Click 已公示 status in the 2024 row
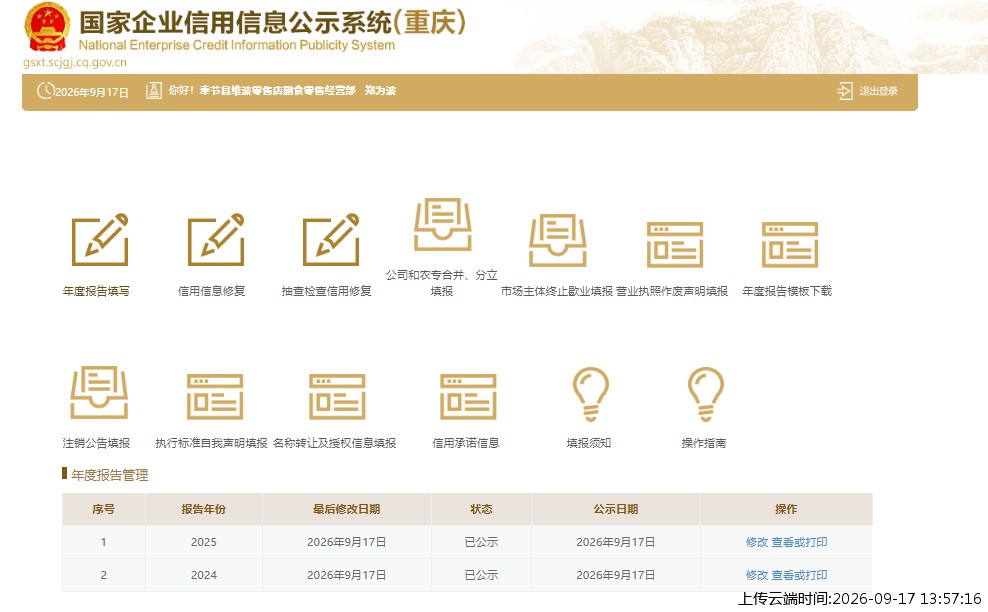This screenshot has height=612, width=988. pos(481,575)
